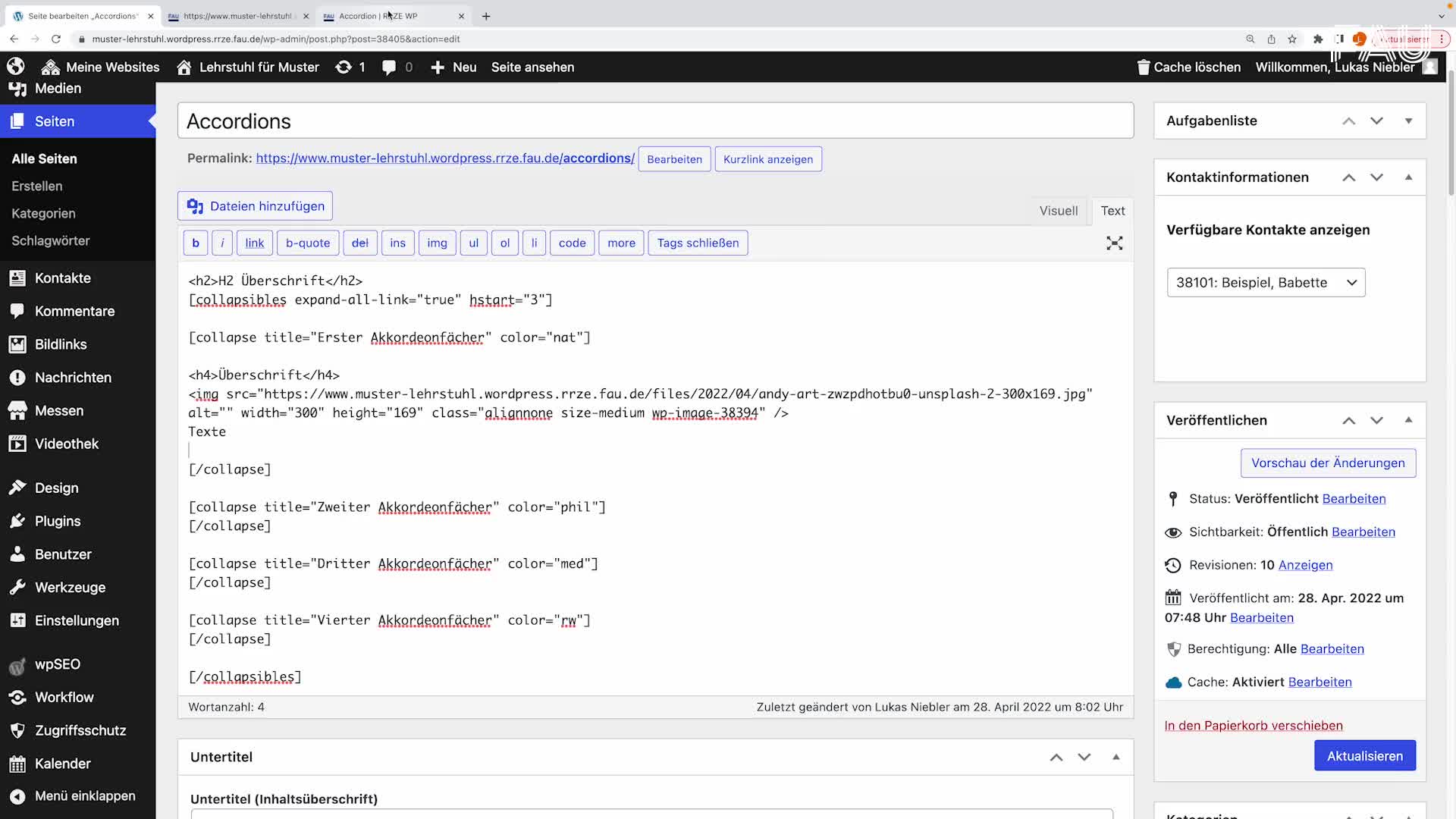Switch to the Visuell editor tab
1456x819 pixels.
pos(1058,211)
